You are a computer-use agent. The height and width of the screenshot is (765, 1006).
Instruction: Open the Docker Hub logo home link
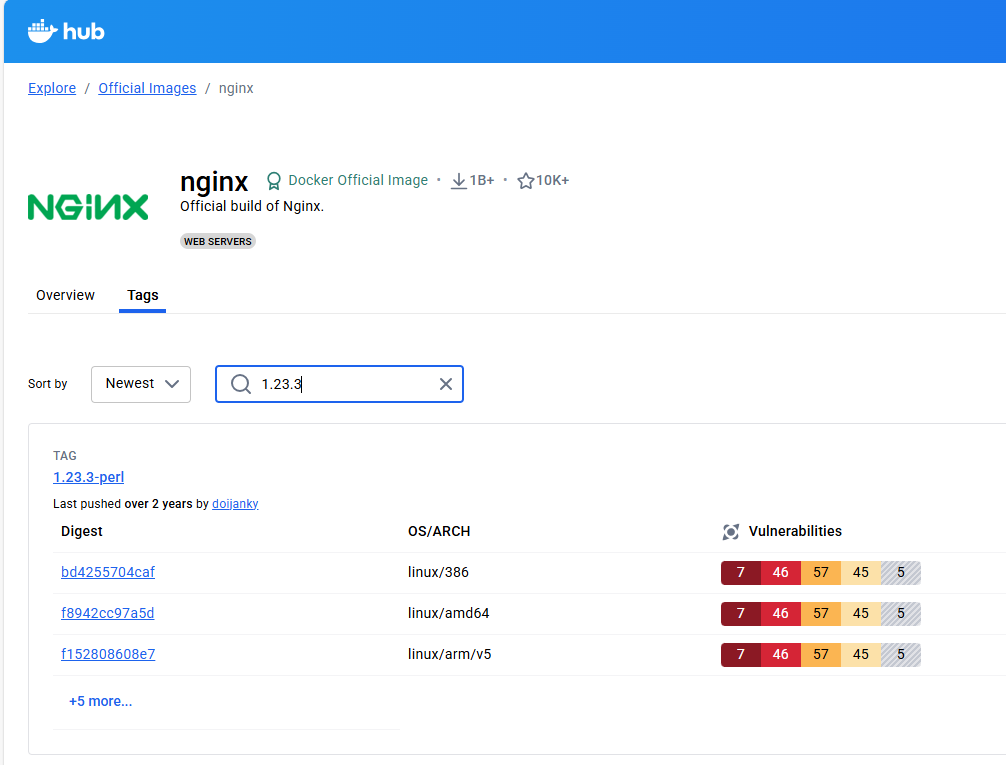(x=66, y=31)
